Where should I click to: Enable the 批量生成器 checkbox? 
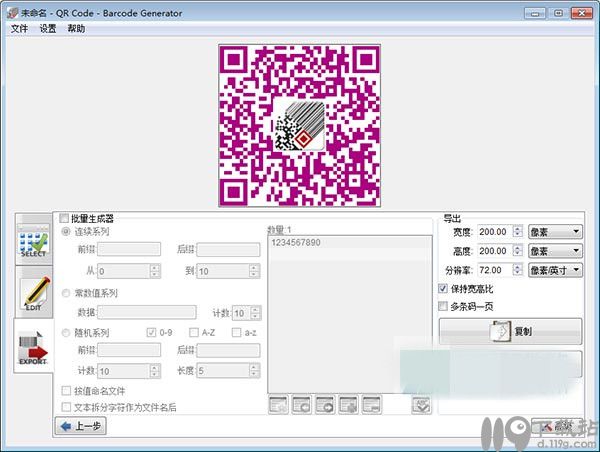(x=64, y=219)
